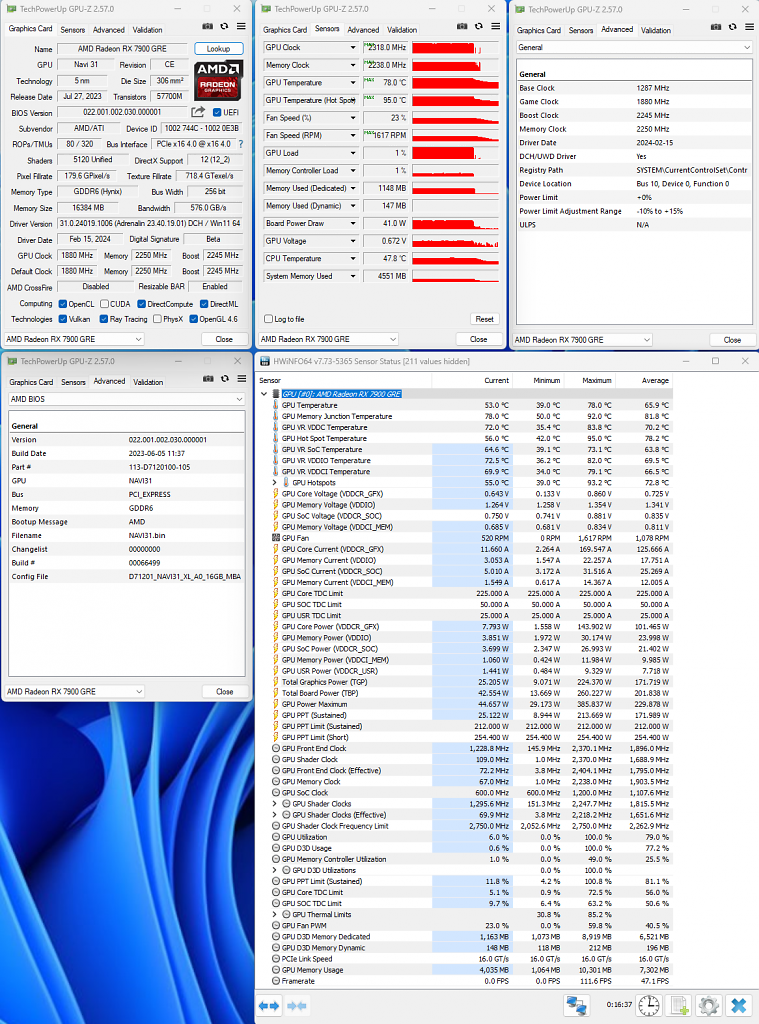Image resolution: width=759 pixels, height=1024 pixels.
Task: Click camera icon in GPU-Z AMD BIOS window
Action: [x=208, y=378]
